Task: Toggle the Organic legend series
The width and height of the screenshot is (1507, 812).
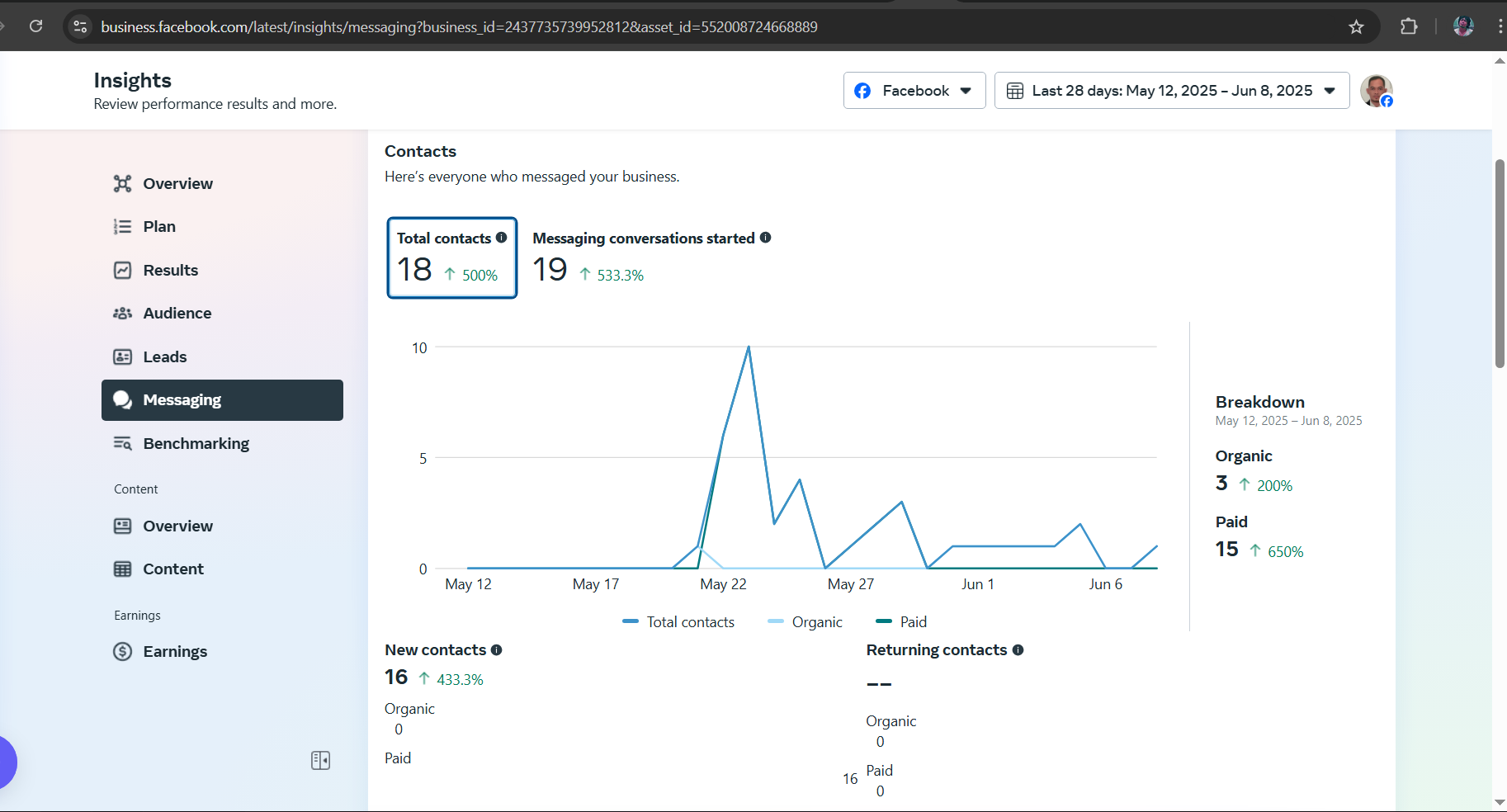Action: (805, 622)
